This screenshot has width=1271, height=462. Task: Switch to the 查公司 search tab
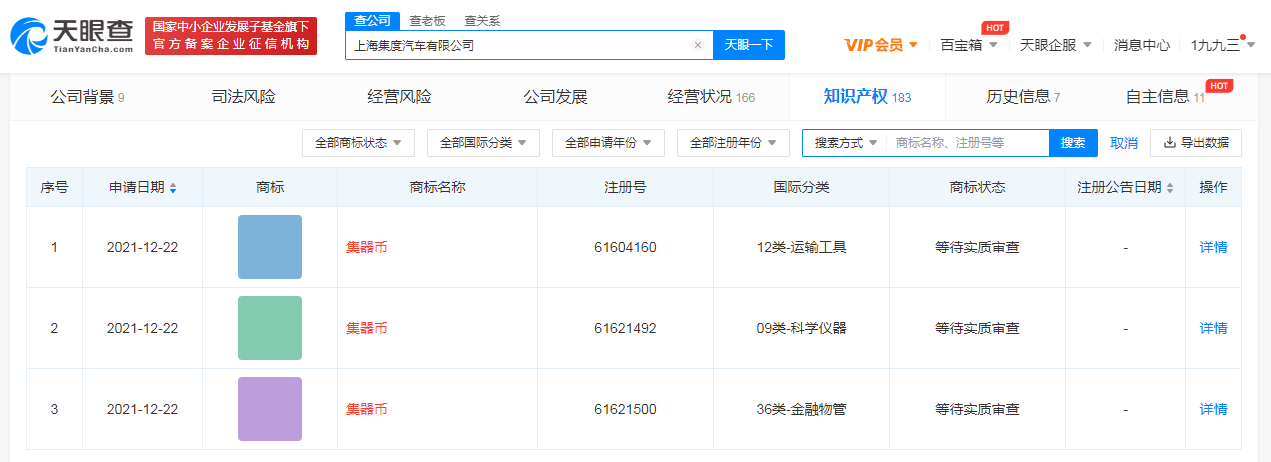pos(373,21)
